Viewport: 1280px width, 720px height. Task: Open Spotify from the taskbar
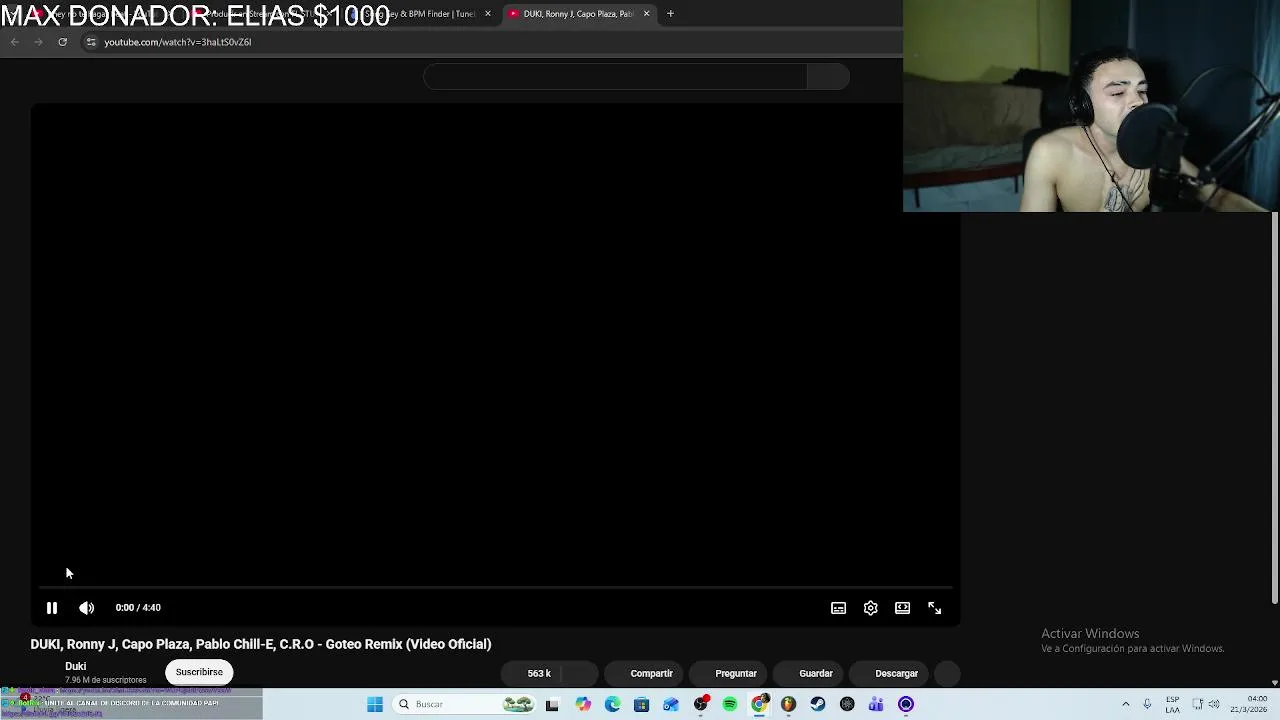coord(730,704)
